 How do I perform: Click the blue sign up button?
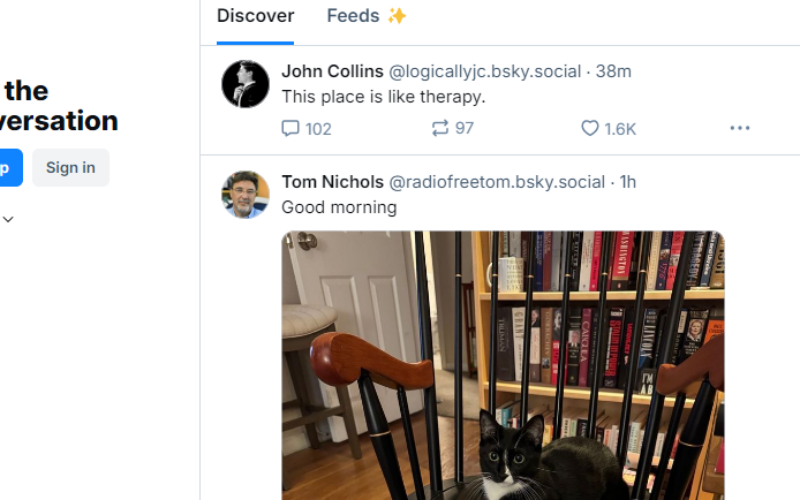click(x=8, y=167)
